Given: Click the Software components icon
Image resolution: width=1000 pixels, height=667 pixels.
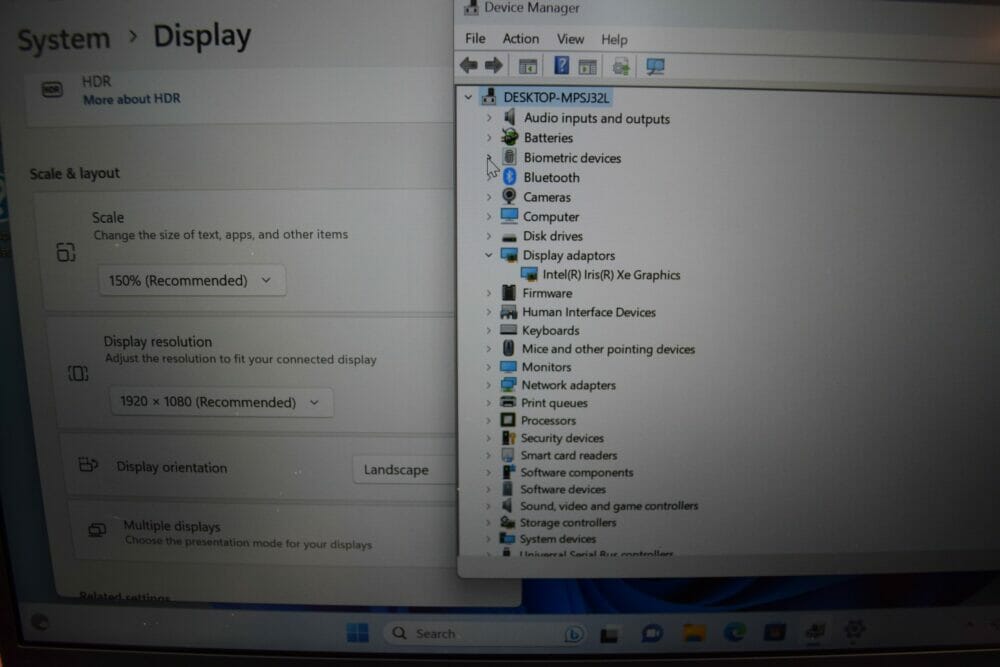Looking at the screenshot, I should 508,472.
